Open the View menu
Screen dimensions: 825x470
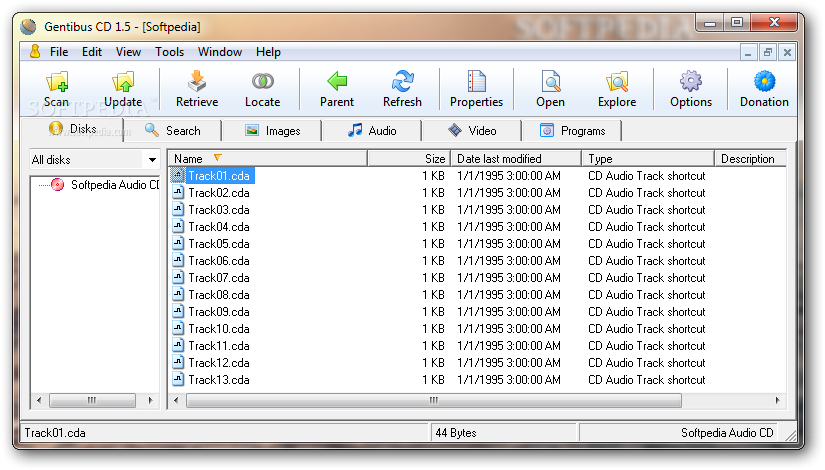point(128,52)
